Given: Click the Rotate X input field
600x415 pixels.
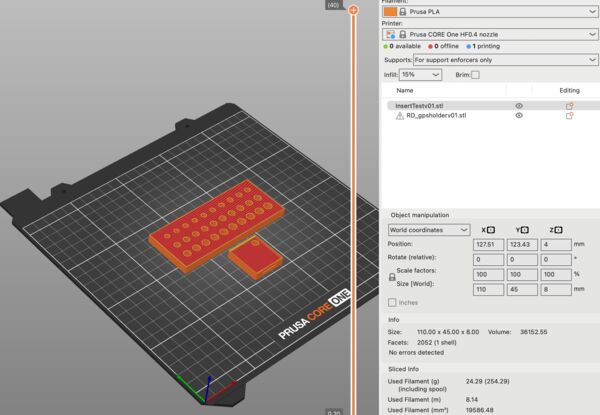Looking at the screenshot, I should click(x=488, y=260).
